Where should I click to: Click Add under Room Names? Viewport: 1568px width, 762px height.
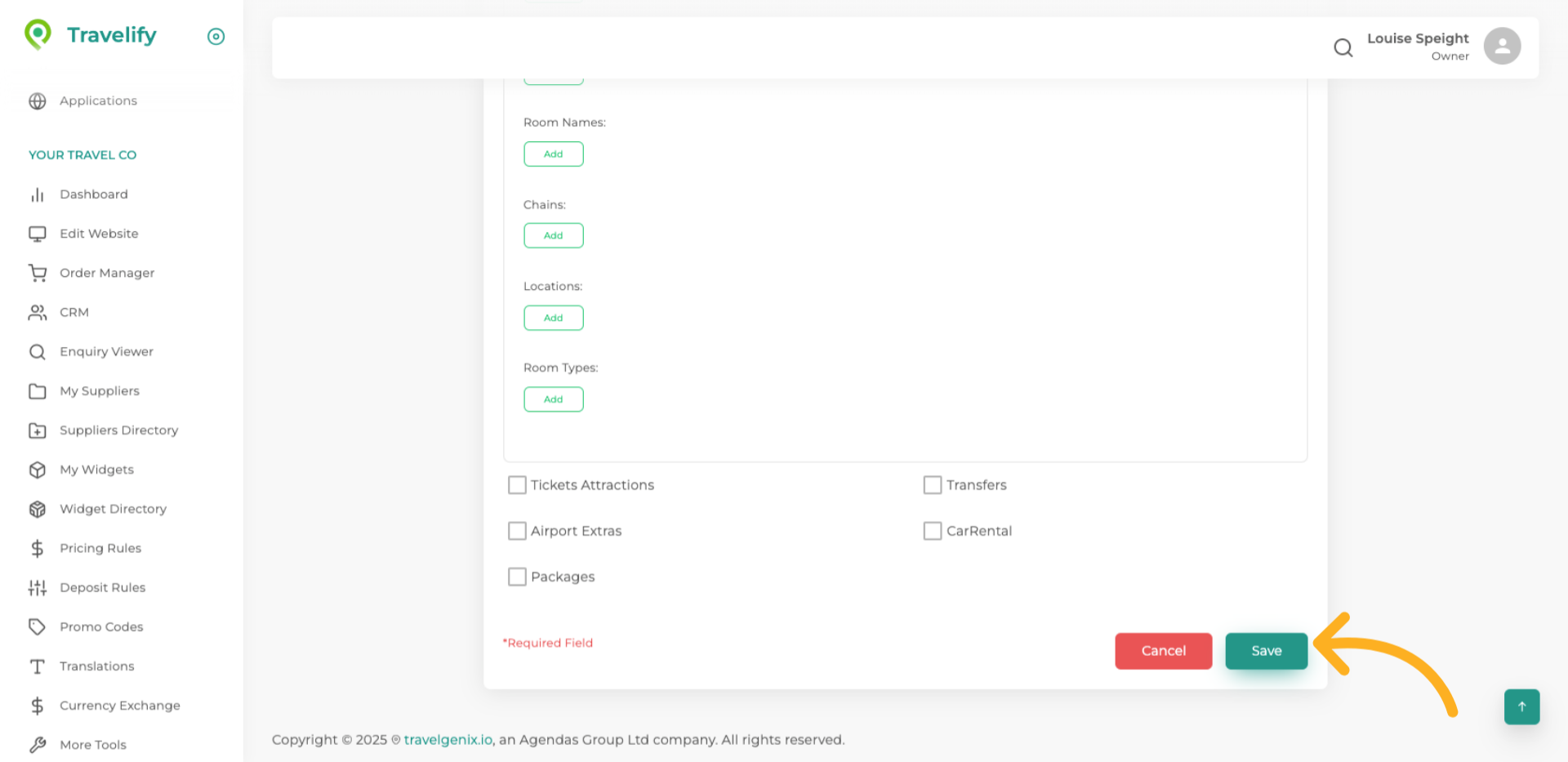[553, 154]
